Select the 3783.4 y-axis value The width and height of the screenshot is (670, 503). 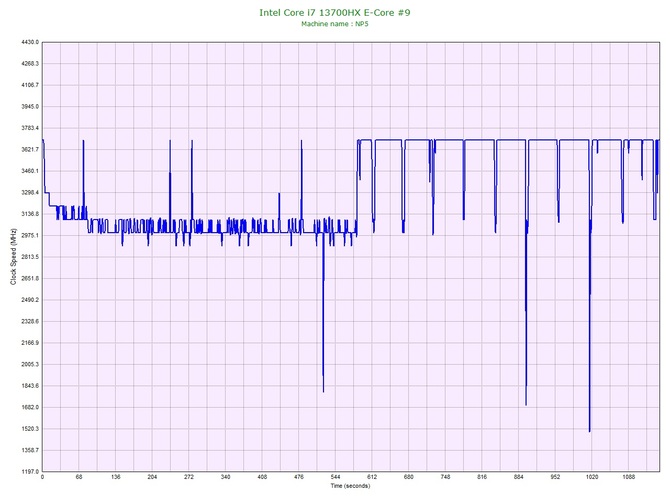click(30, 128)
